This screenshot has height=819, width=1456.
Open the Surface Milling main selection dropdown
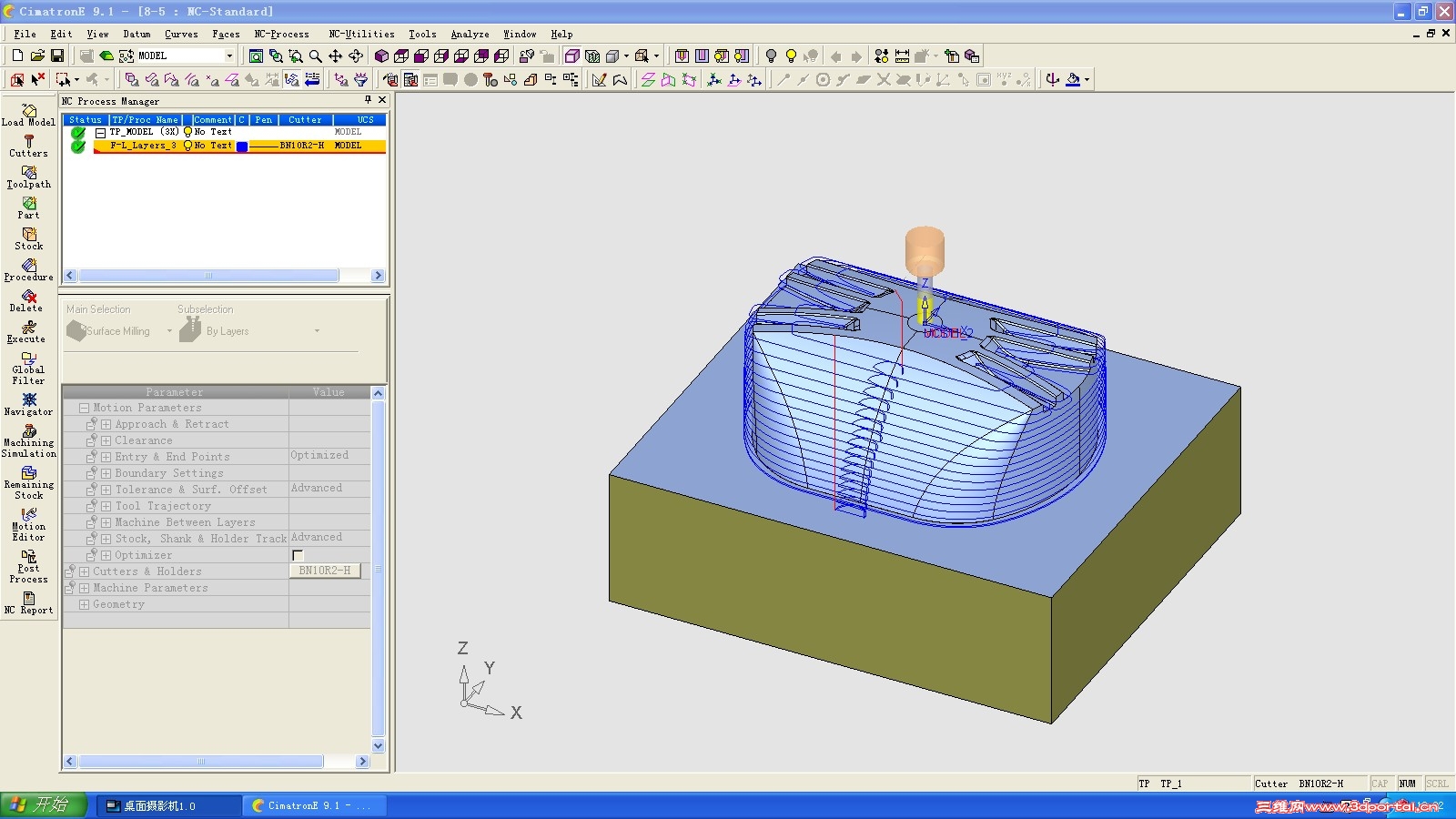tap(169, 331)
